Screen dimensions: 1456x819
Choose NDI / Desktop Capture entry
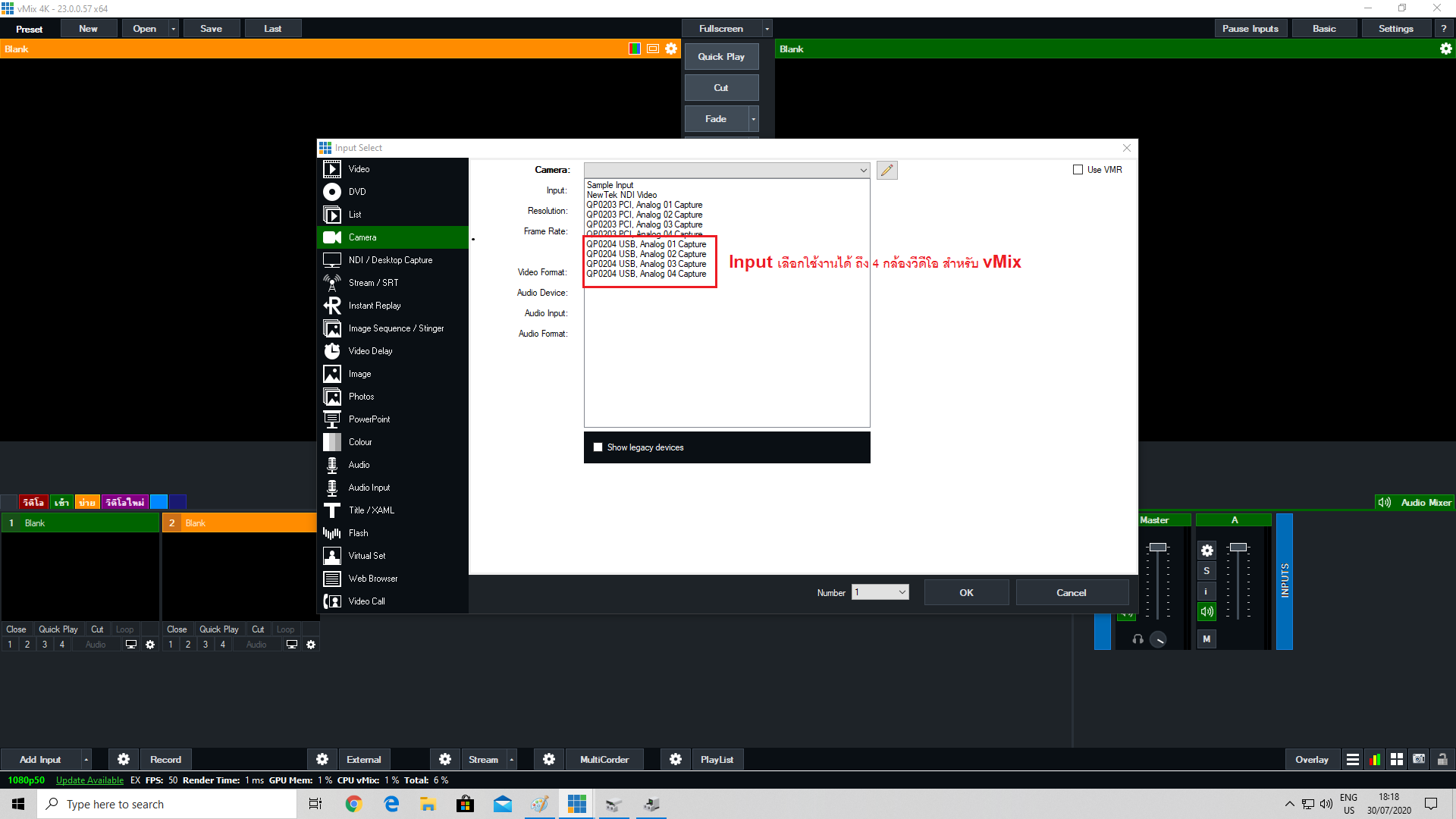click(x=390, y=260)
